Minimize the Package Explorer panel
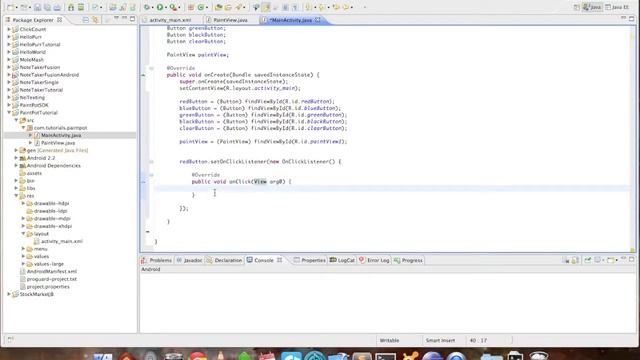 point(124,19)
